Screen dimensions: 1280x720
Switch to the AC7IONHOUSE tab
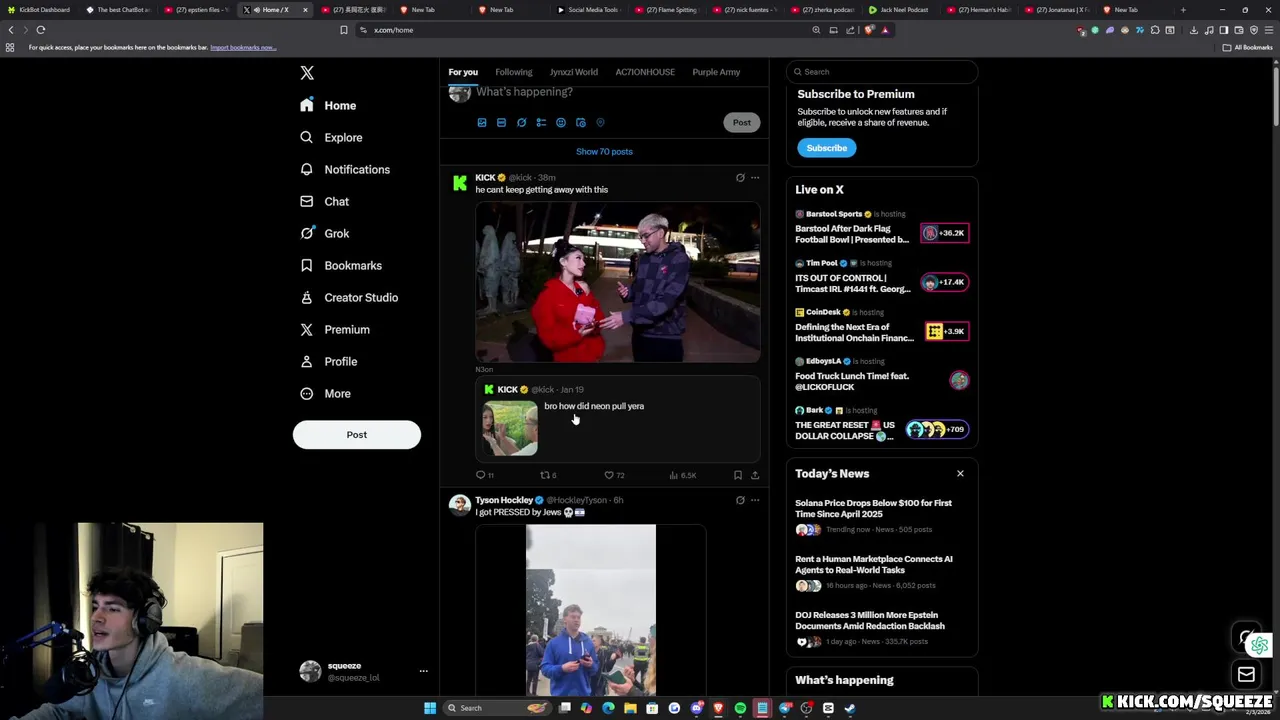click(645, 72)
